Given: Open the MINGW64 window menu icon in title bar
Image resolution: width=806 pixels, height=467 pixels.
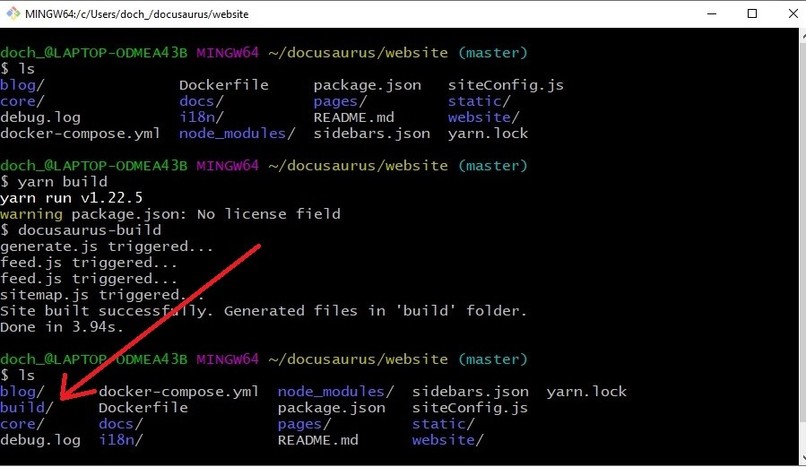Looking at the screenshot, I should coord(13,14).
